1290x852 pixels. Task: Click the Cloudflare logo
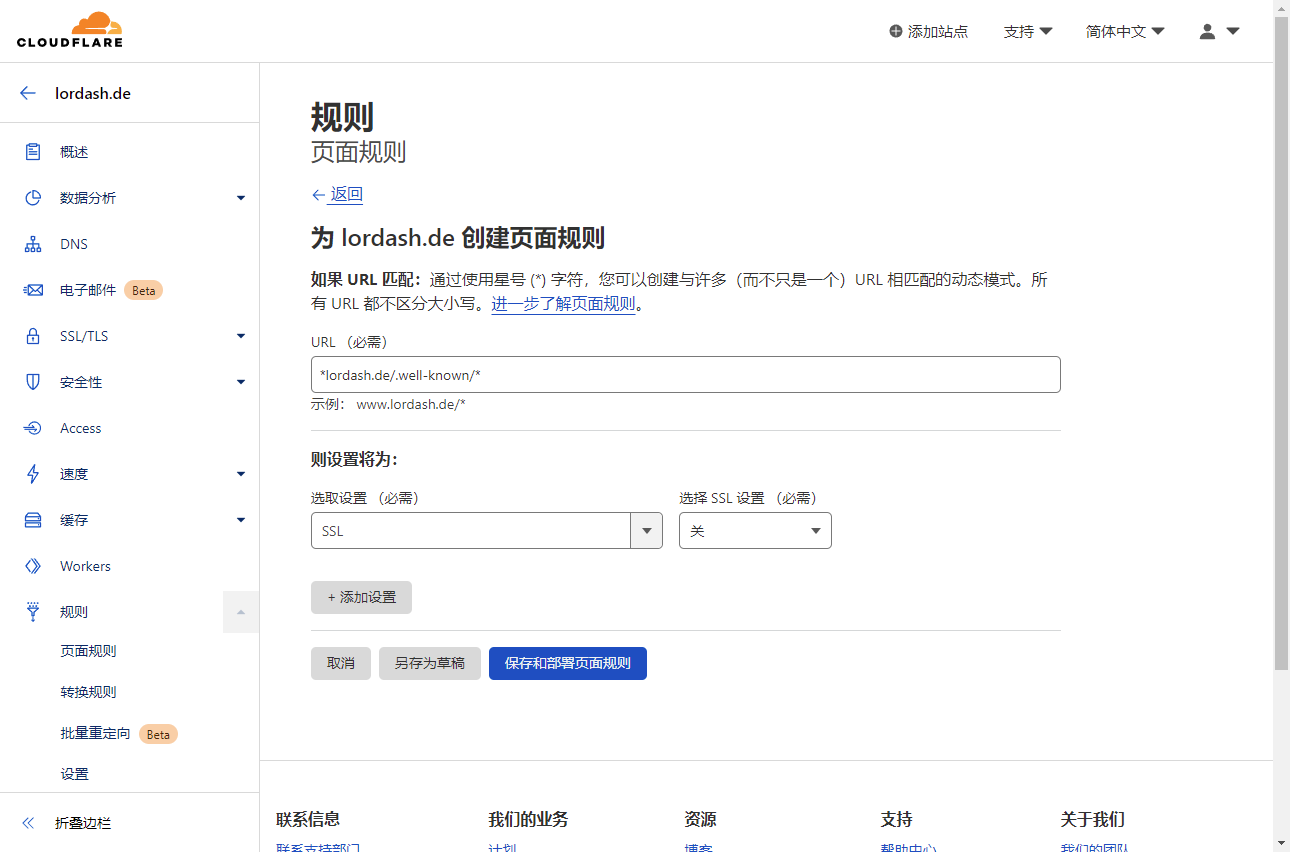pyautogui.click(x=70, y=30)
